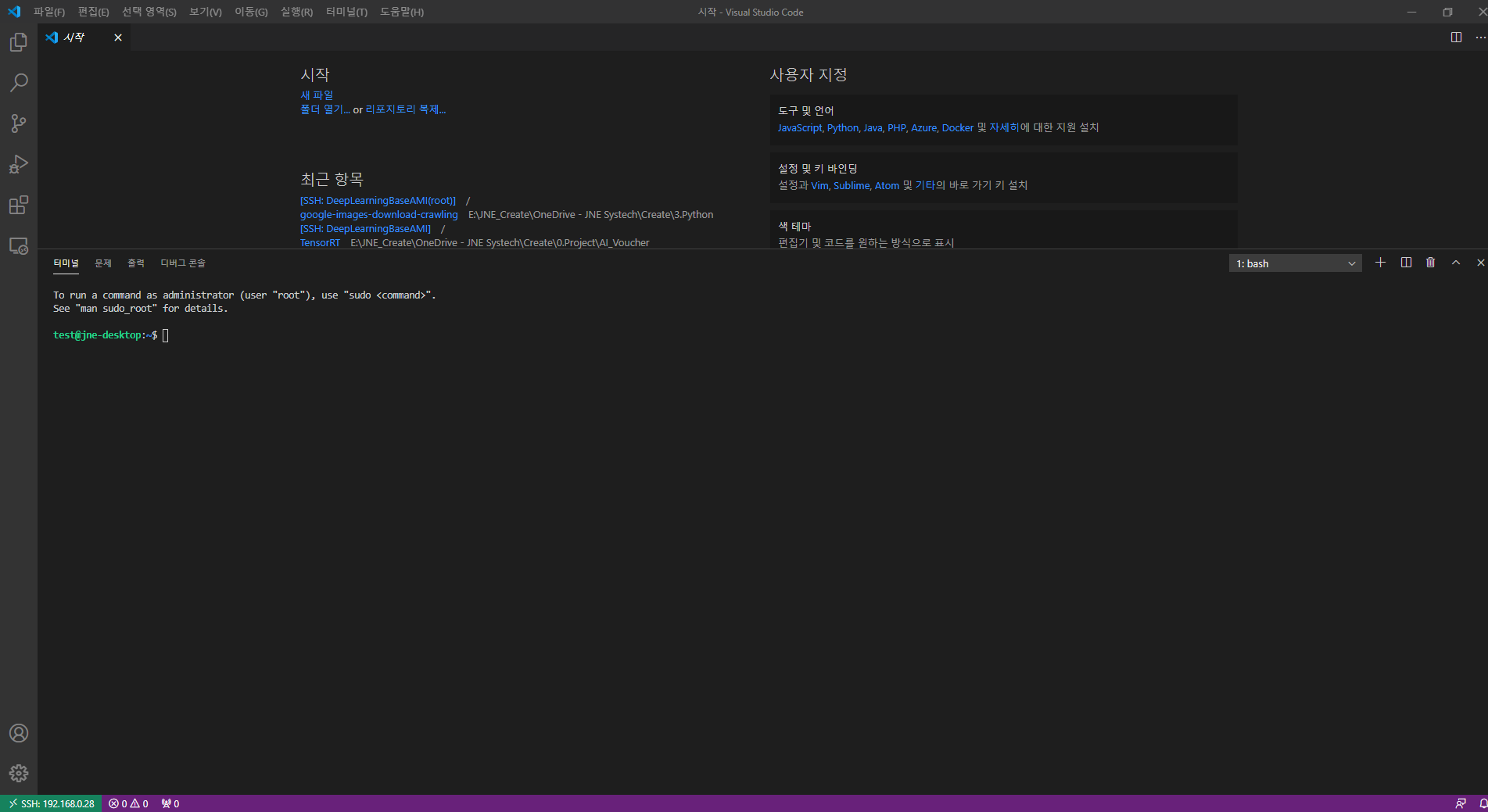Image resolution: width=1488 pixels, height=812 pixels.
Task: Install JavaScript language support
Action: coord(799,128)
